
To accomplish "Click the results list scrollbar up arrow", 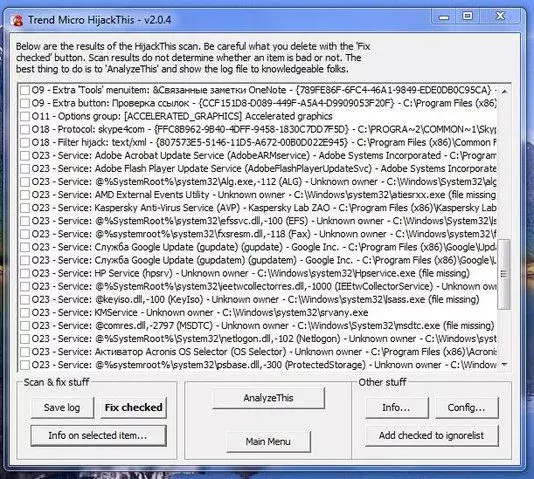I will pyautogui.click(x=504, y=91).
